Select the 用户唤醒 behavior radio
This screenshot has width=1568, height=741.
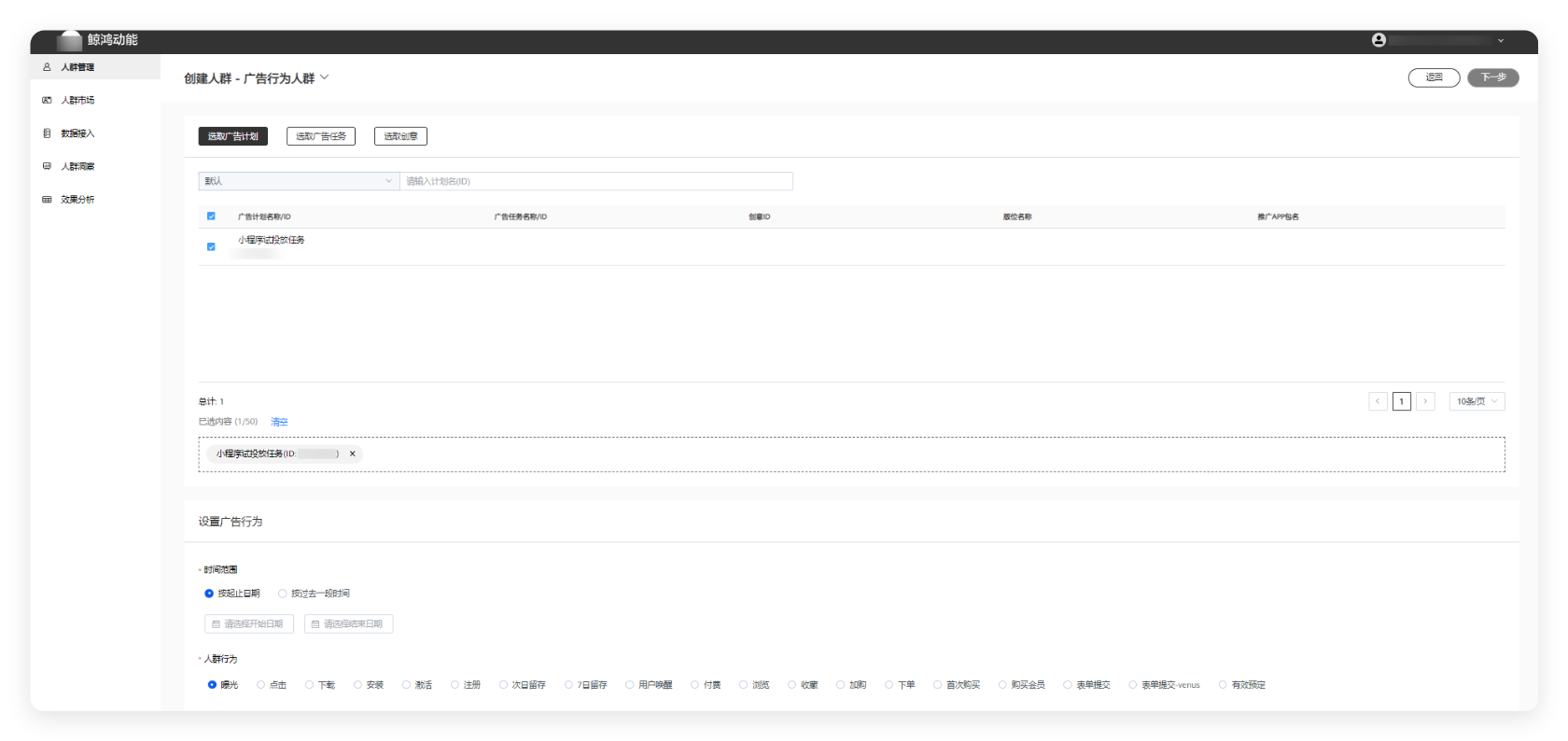[x=649, y=685]
